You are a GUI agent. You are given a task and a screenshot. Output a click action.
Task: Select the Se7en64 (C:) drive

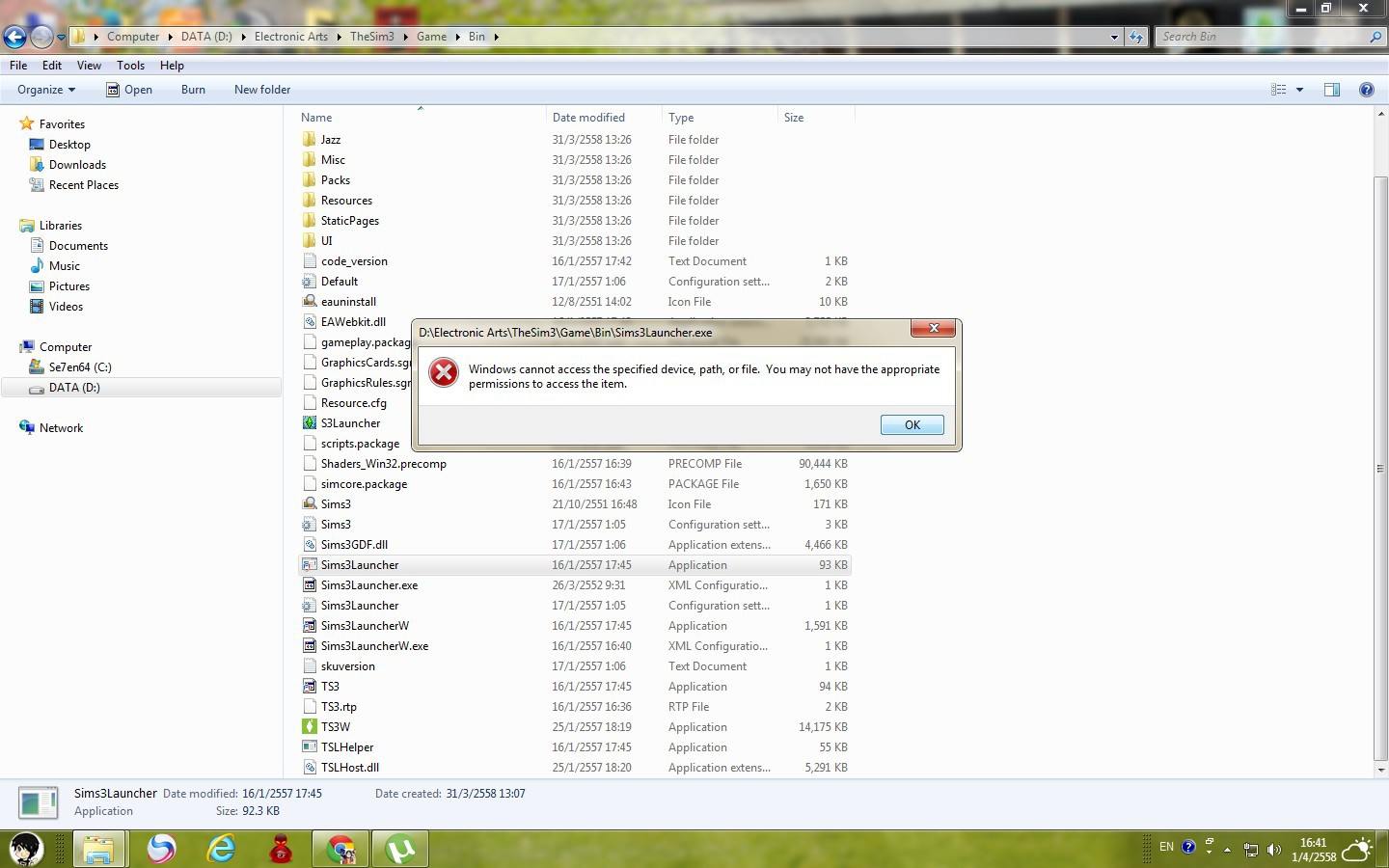(x=80, y=367)
